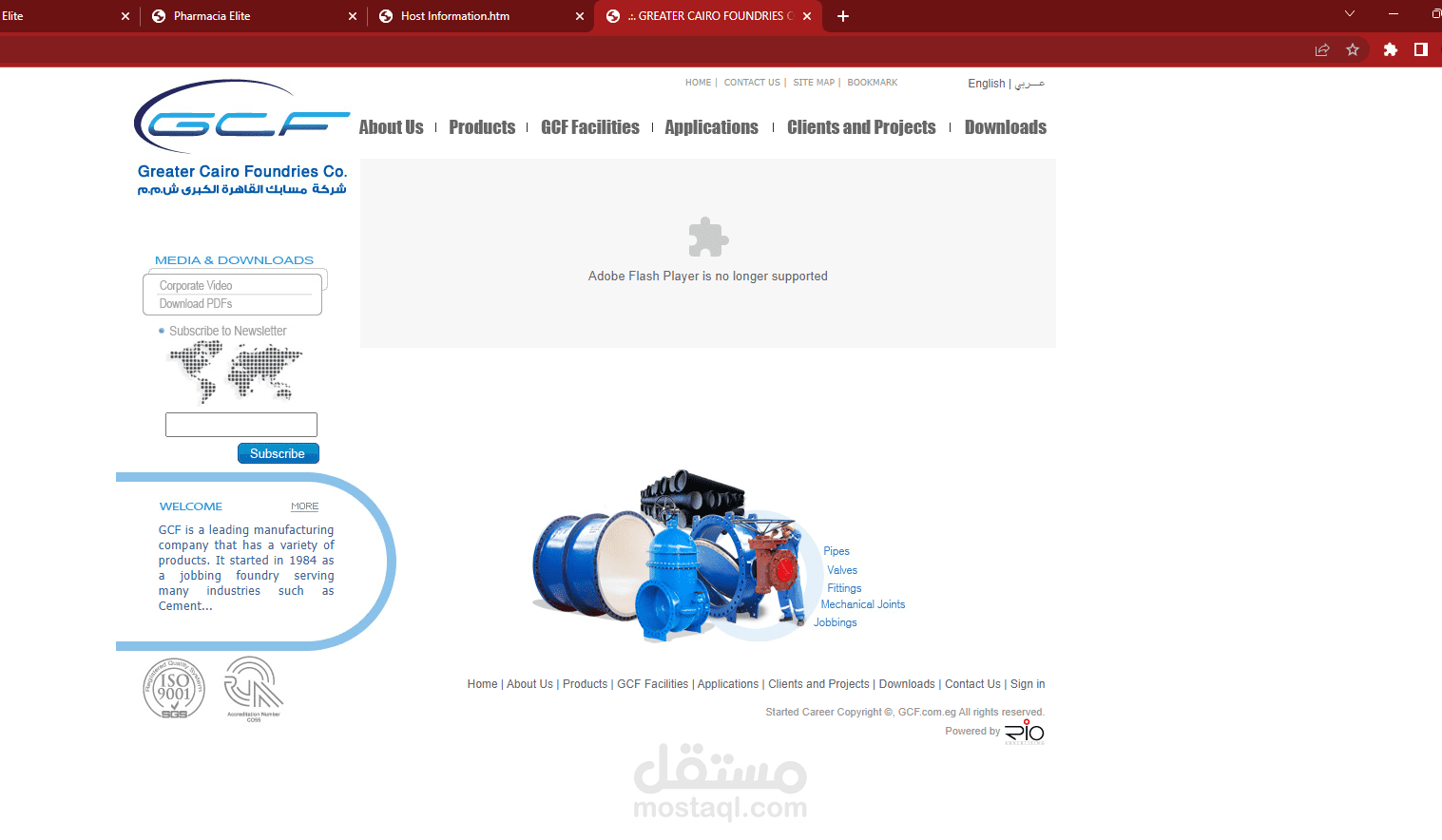This screenshot has height=840, width=1442.
Task: Click the GCF company logo
Action: (x=241, y=117)
